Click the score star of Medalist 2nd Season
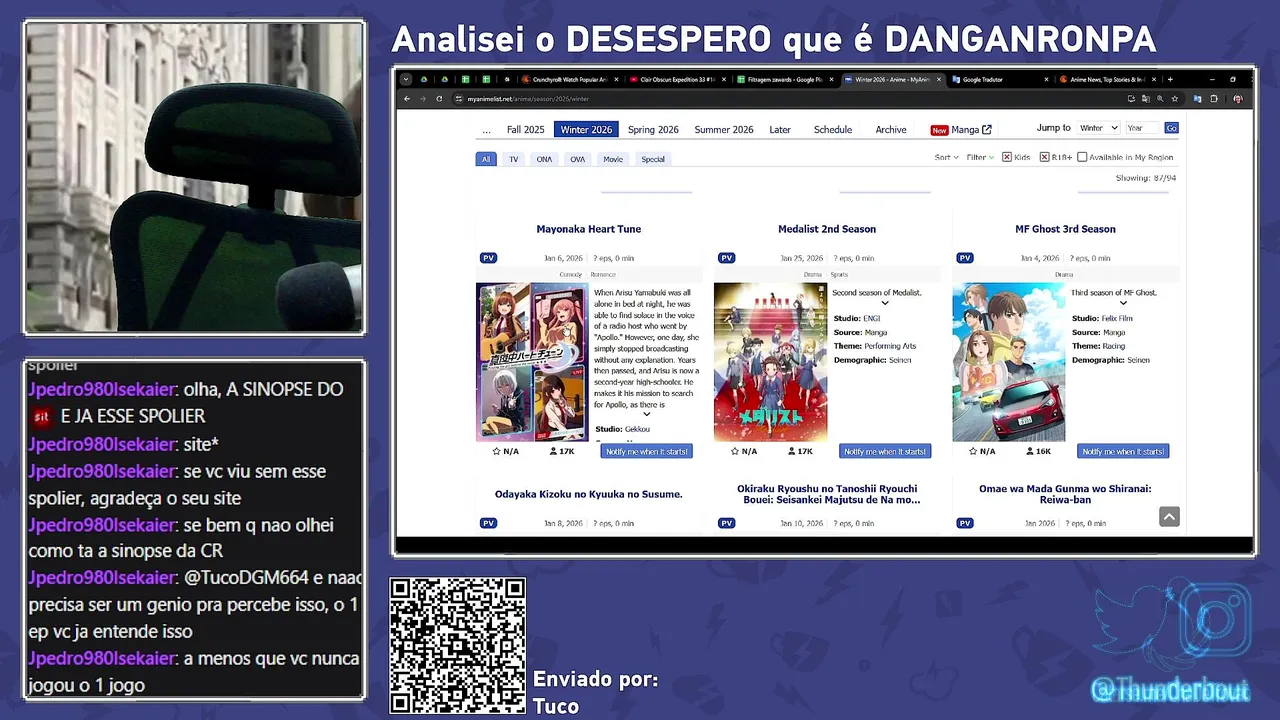Image resolution: width=1280 pixels, height=720 pixels. point(734,451)
